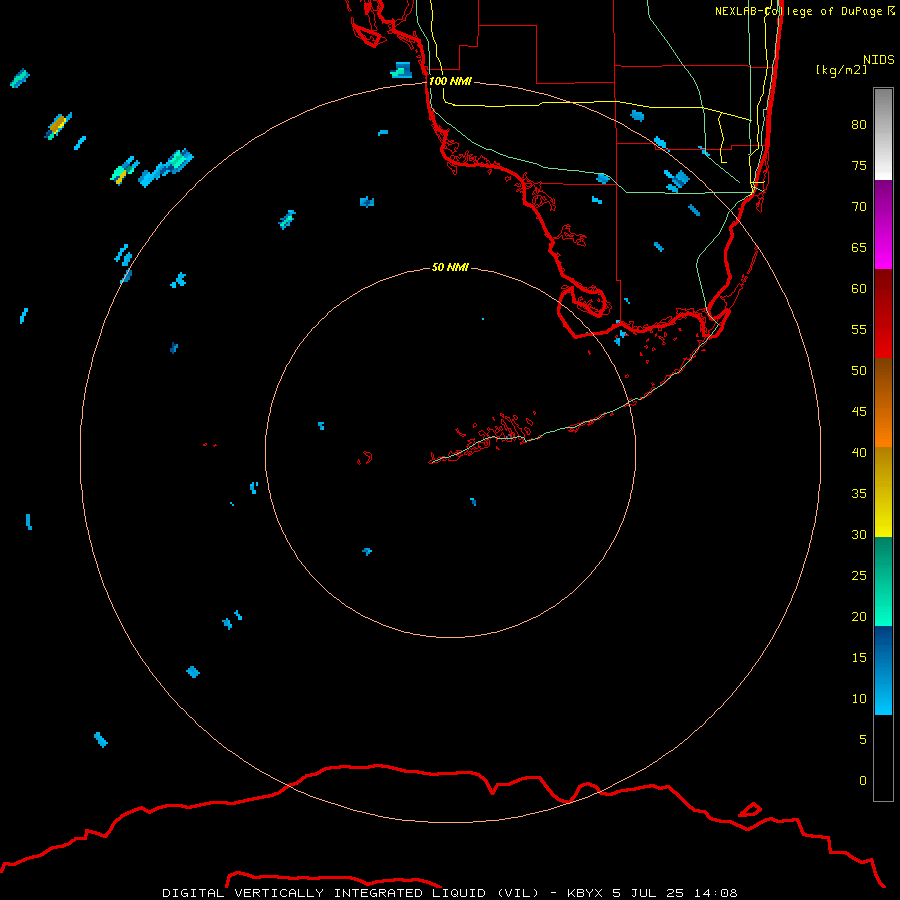The width and height of the screenshot is (900, 900).
Task: Select the 14:08 timestamp
Action: (715, 893)
